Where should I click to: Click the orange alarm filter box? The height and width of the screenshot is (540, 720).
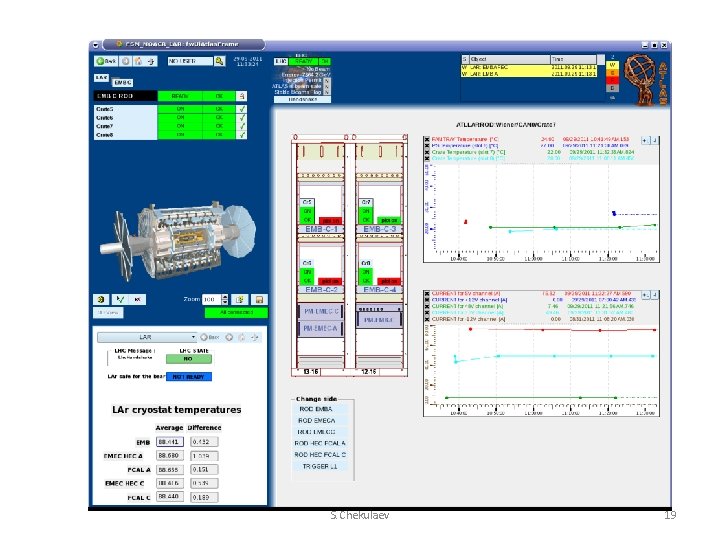(x=613, y=73)
